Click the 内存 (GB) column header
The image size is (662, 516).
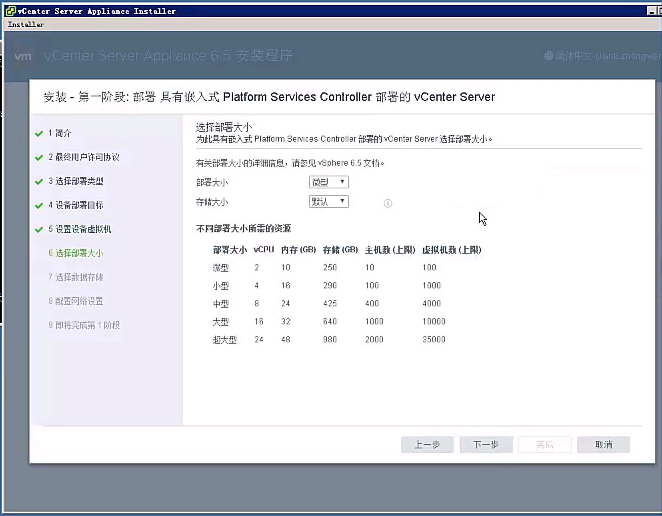(298, 250)
